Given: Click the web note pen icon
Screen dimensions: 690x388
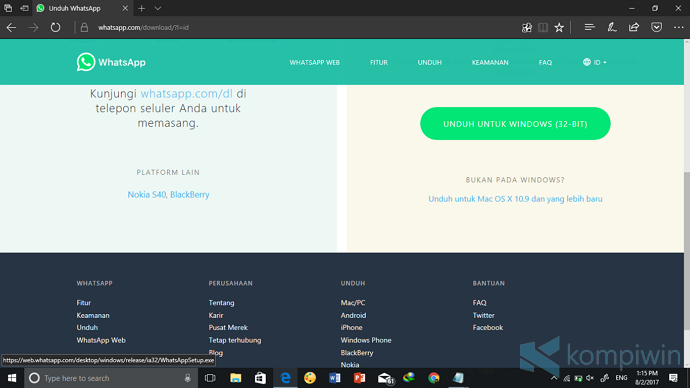Looking at the screenshot, I should click(x=612, y=27).
